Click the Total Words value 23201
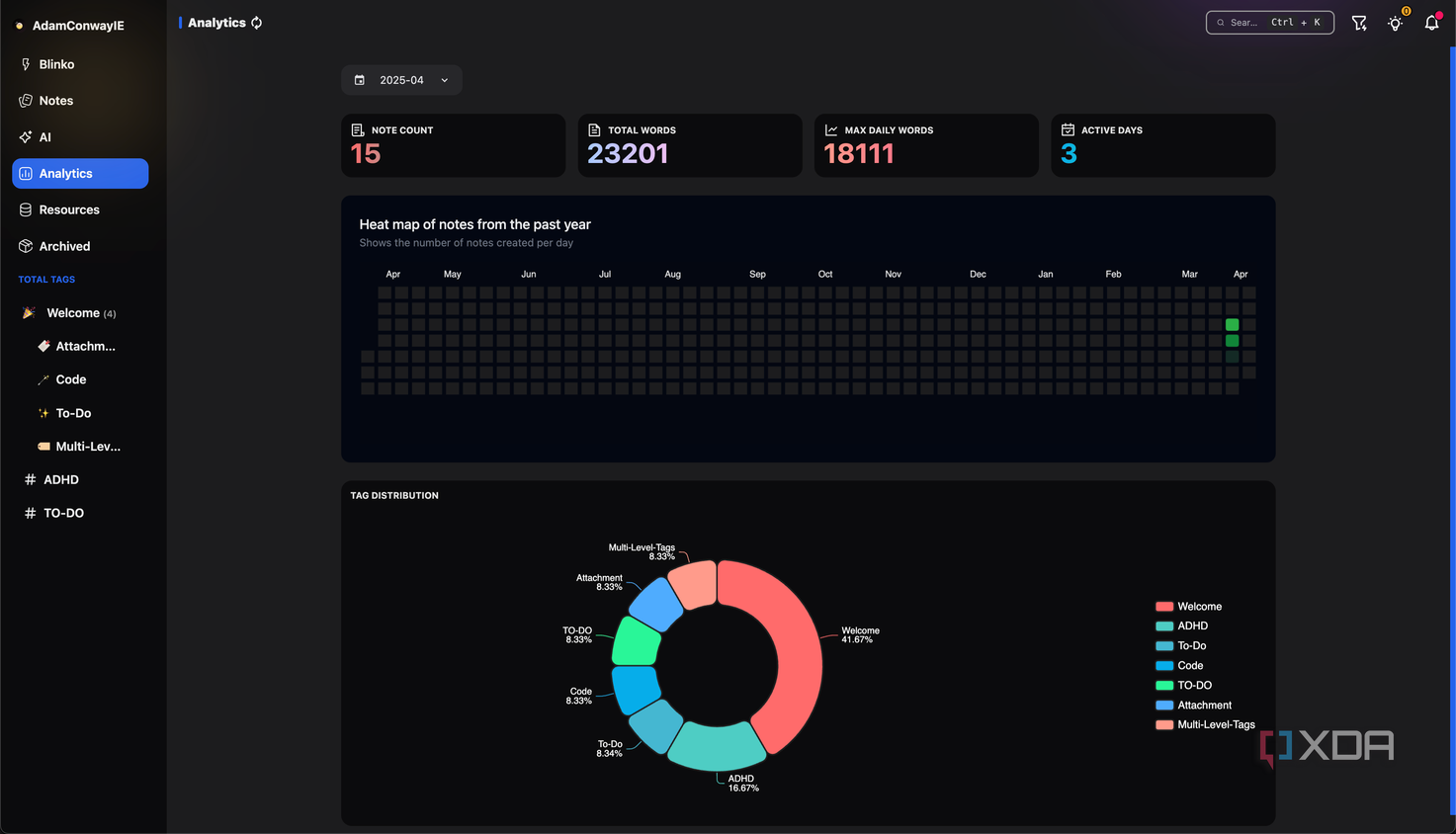 tap(628, 154)
